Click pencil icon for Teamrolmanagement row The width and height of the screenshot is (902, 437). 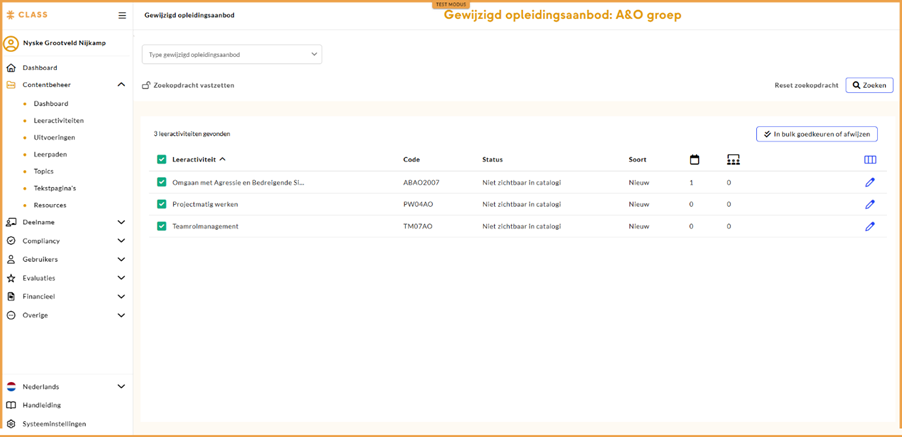pos(869,227)
